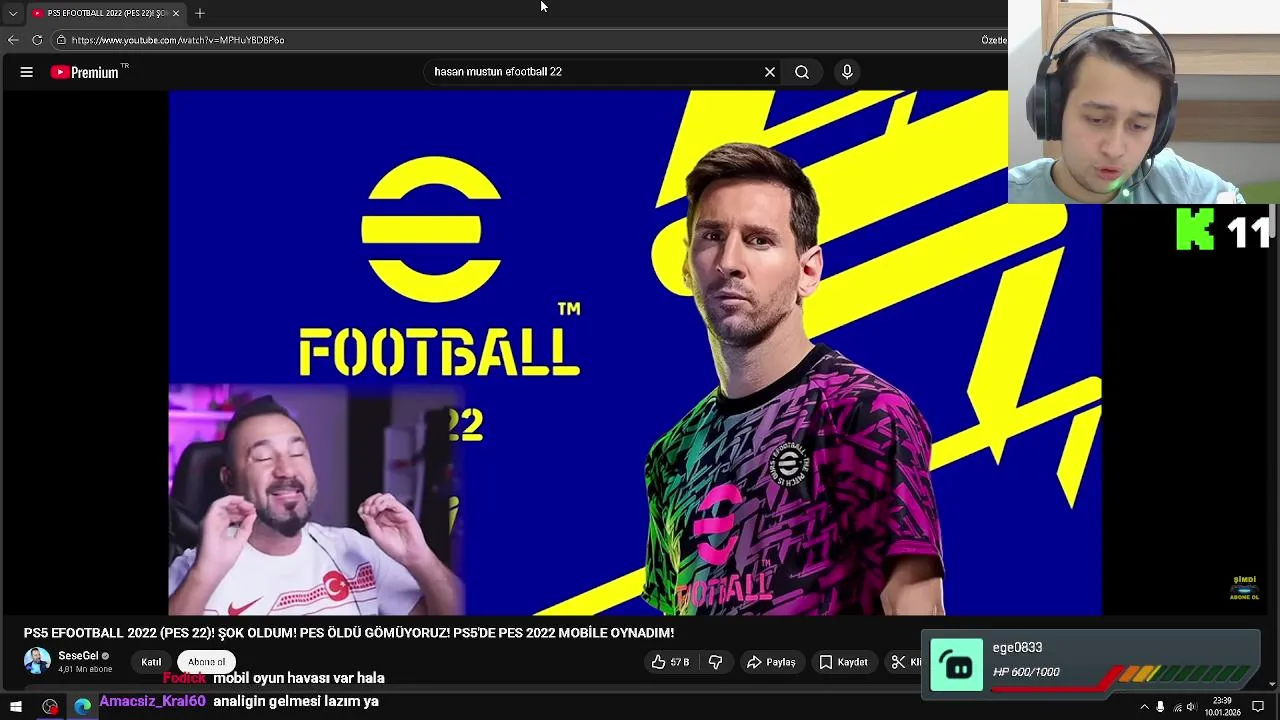Dislike the video
The image size is (1280, 720).
point(715,662)
